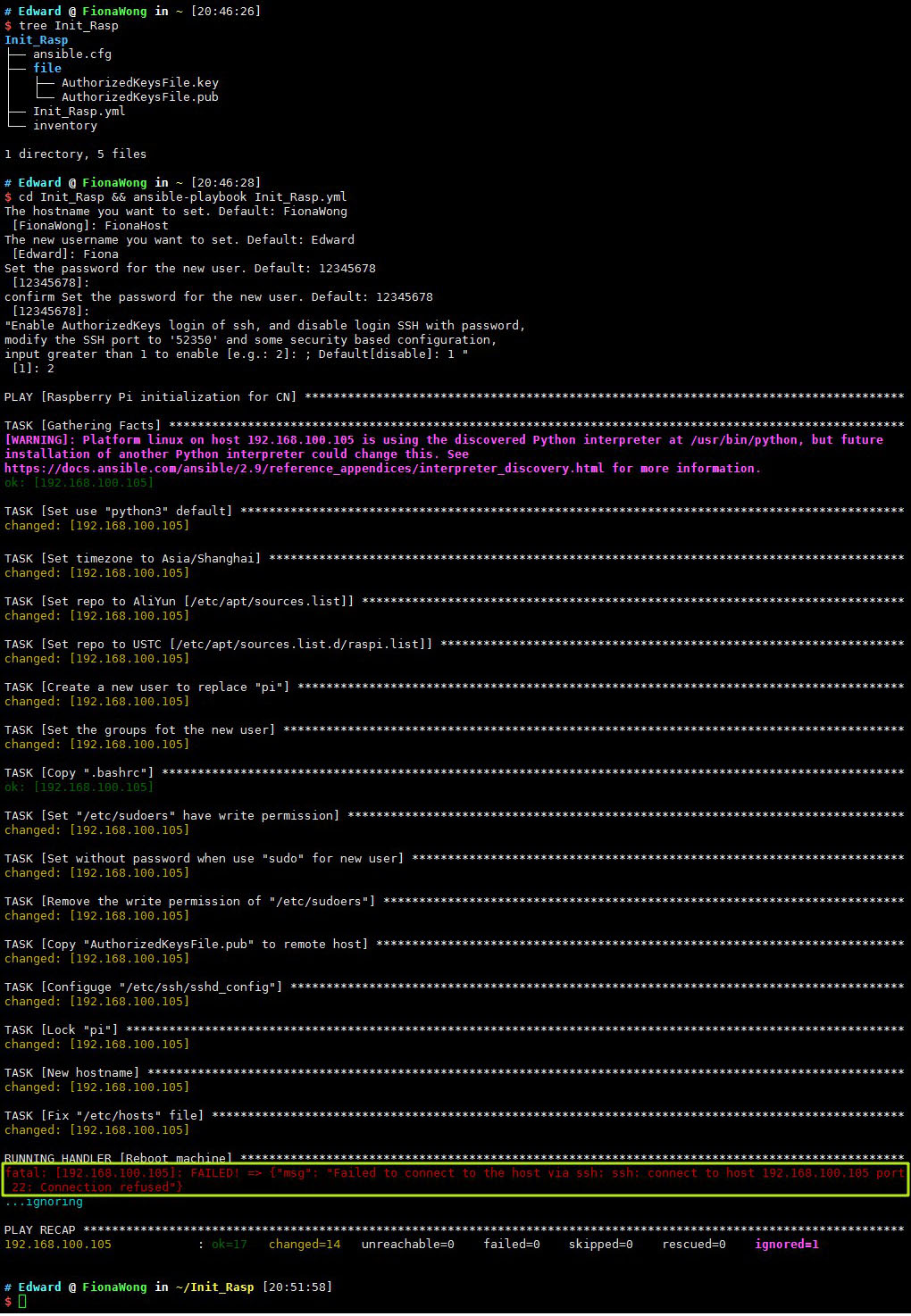
Task: Click AuthorizedKeysFile.pub in the tree listing
Action: point(140,97)
